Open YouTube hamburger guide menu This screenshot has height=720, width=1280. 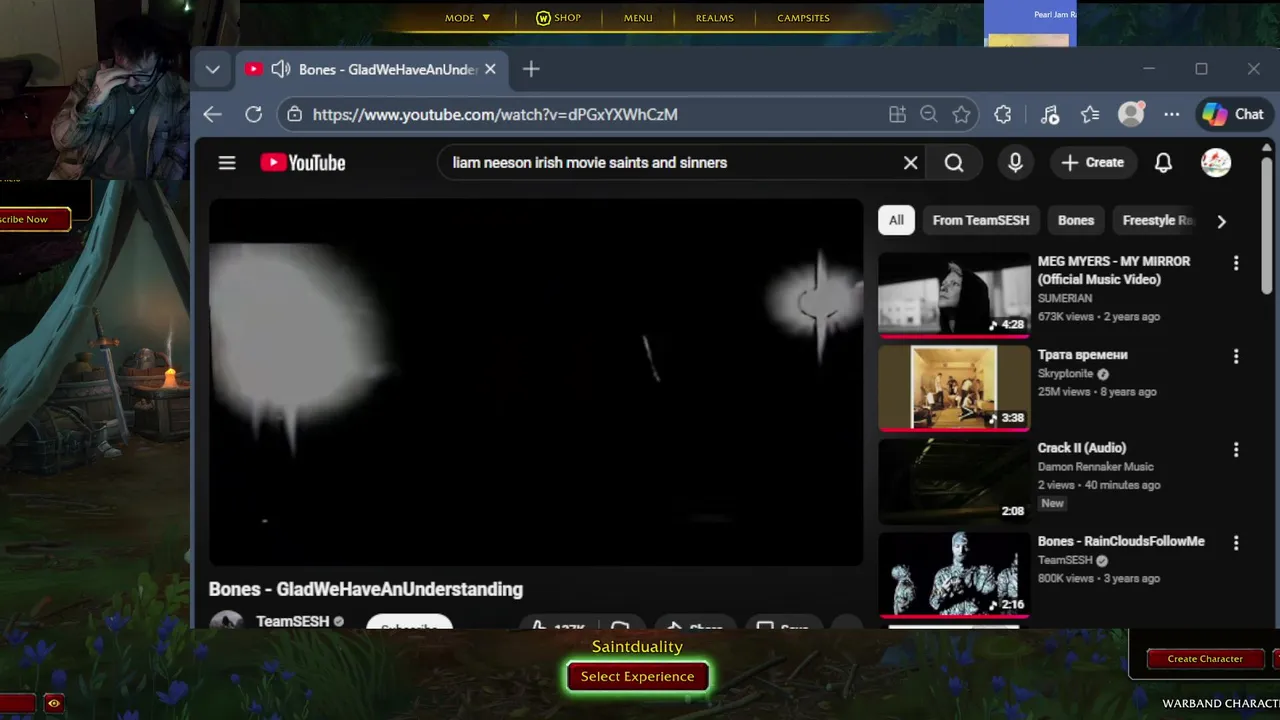[x=227, y=162]
